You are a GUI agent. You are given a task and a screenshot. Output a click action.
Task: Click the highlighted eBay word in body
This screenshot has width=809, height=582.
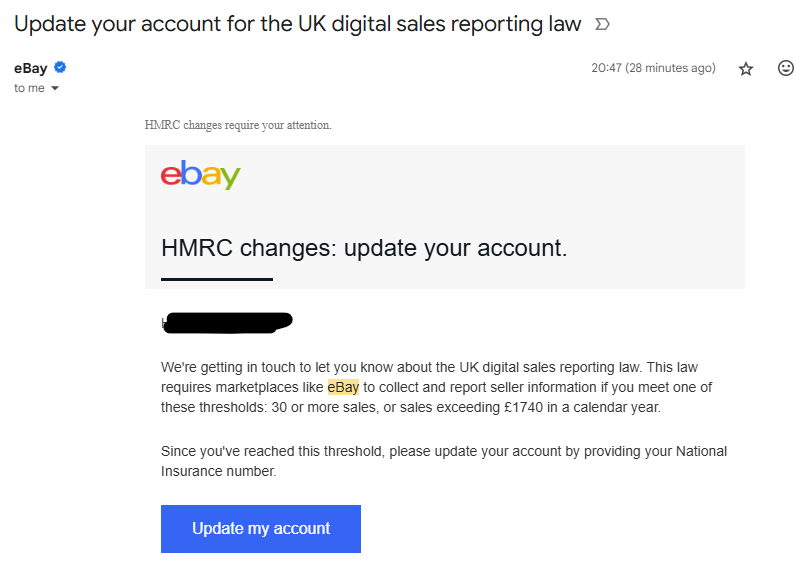point(343,387)
